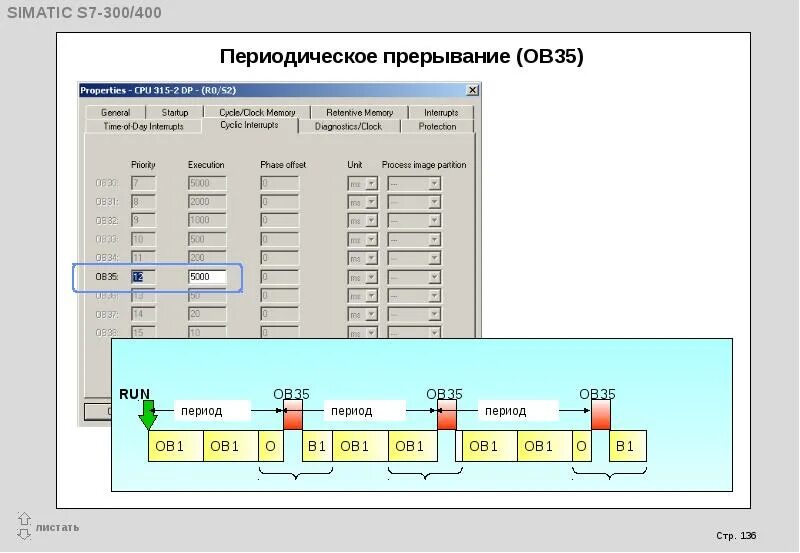Click OB37 execution field showing 20

point(207,314)
